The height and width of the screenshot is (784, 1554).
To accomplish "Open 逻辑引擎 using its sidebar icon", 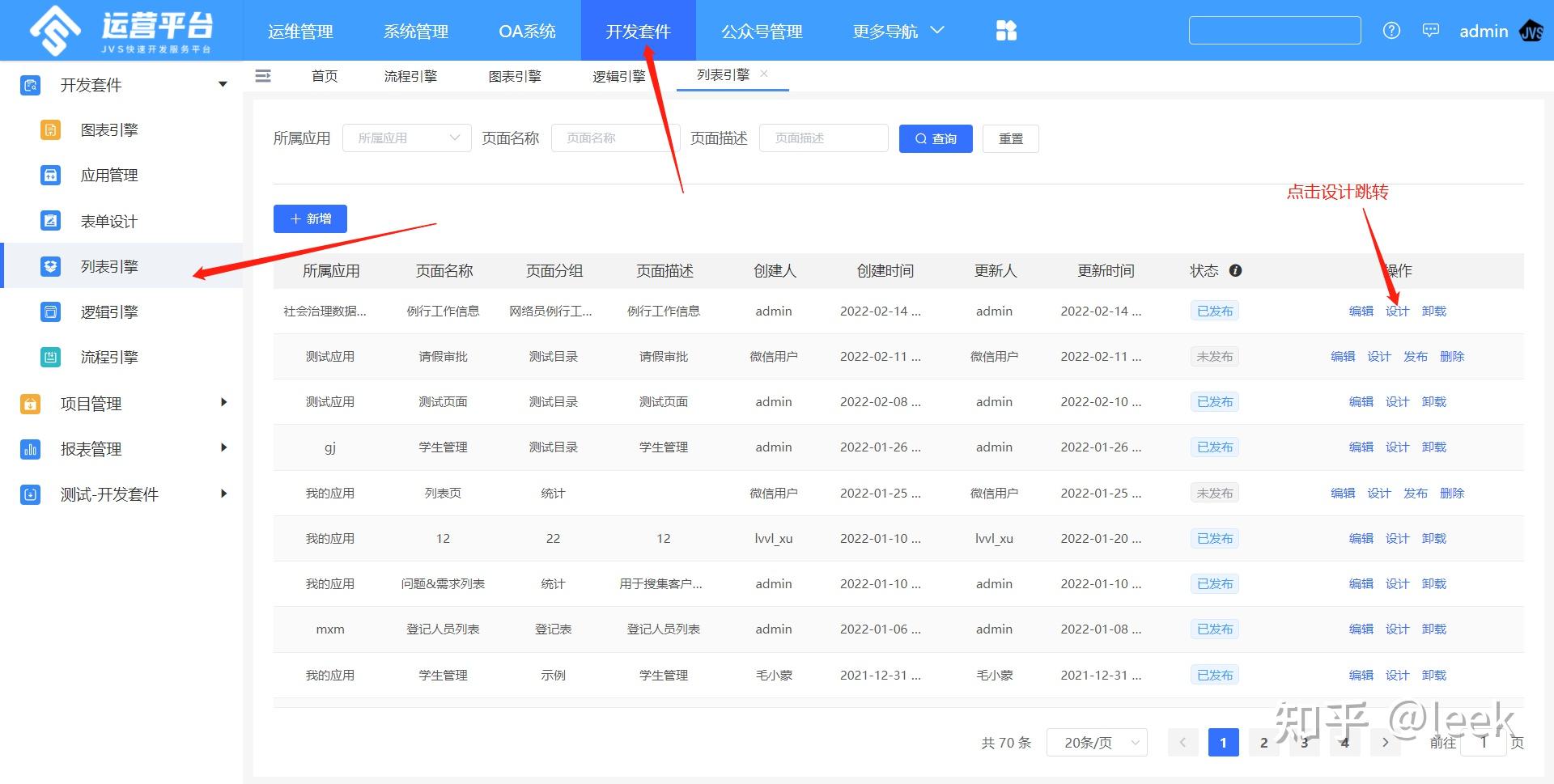I will (50, 311).
